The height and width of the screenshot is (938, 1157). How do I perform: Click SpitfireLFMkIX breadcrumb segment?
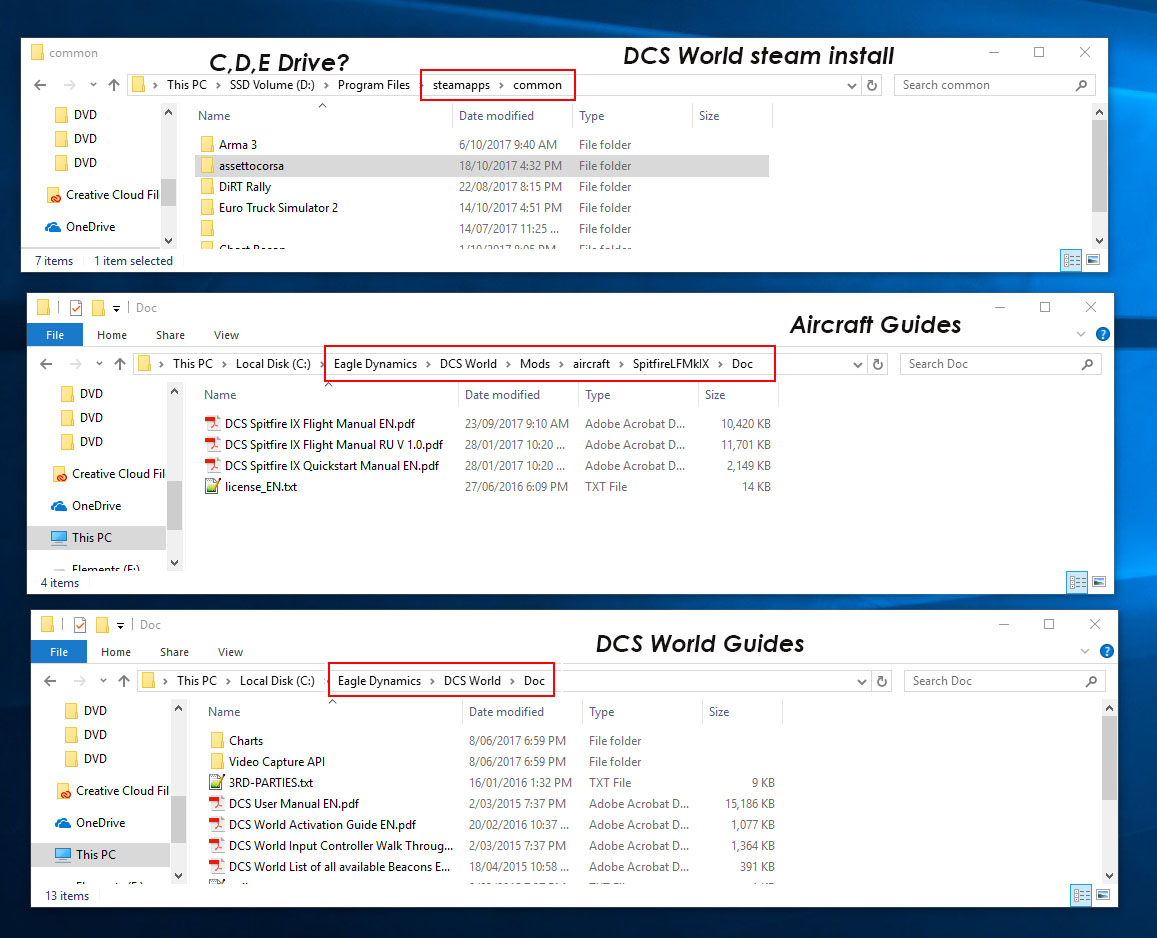[x=671, y=364]
